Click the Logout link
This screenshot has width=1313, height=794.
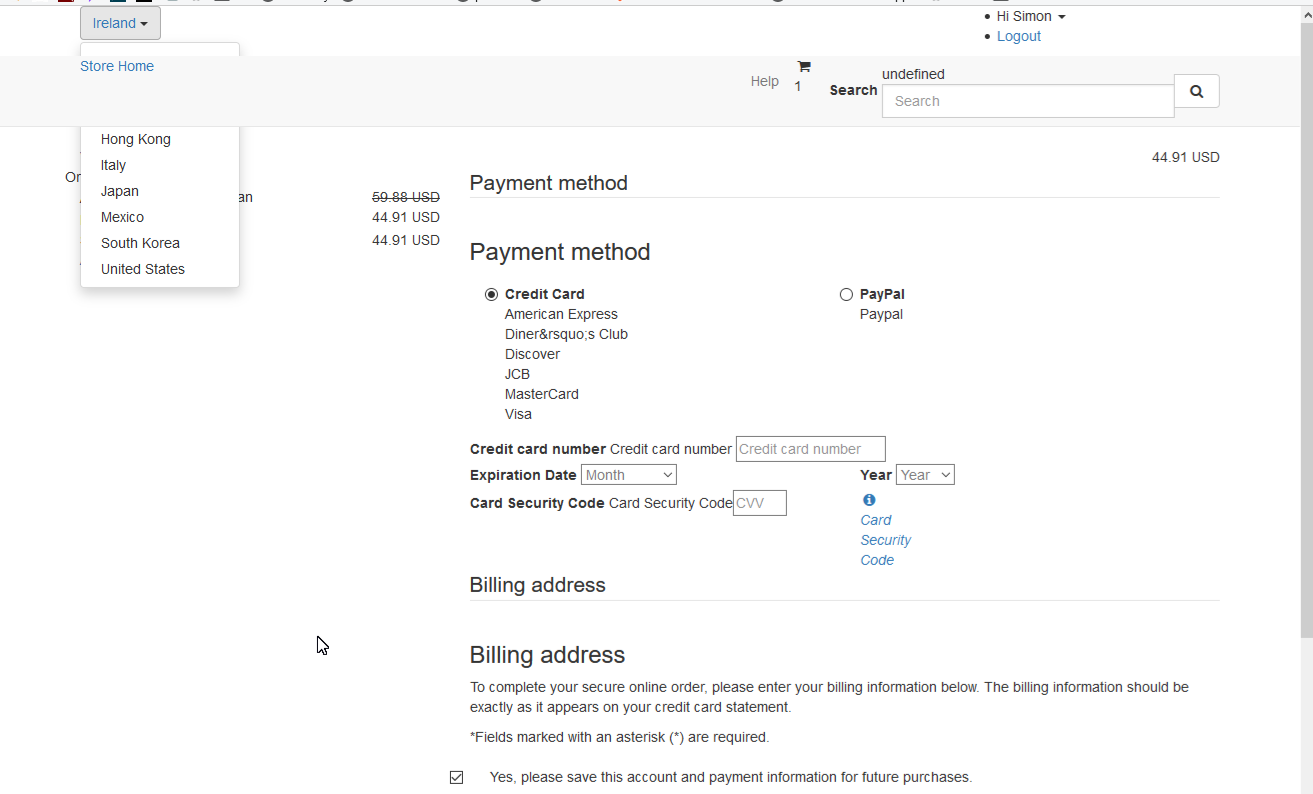(1018, 37)
